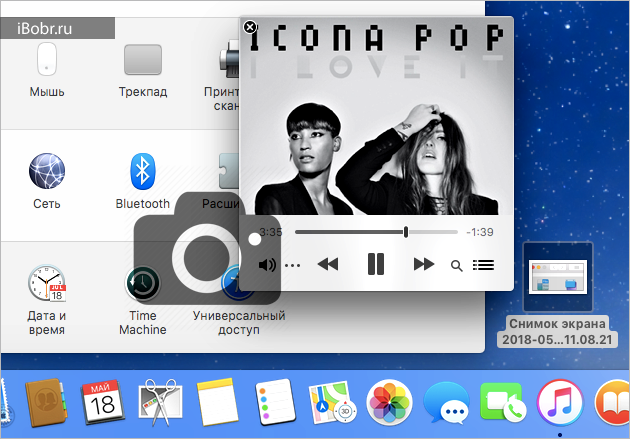Open Дата и время settings

click(47, 283)
